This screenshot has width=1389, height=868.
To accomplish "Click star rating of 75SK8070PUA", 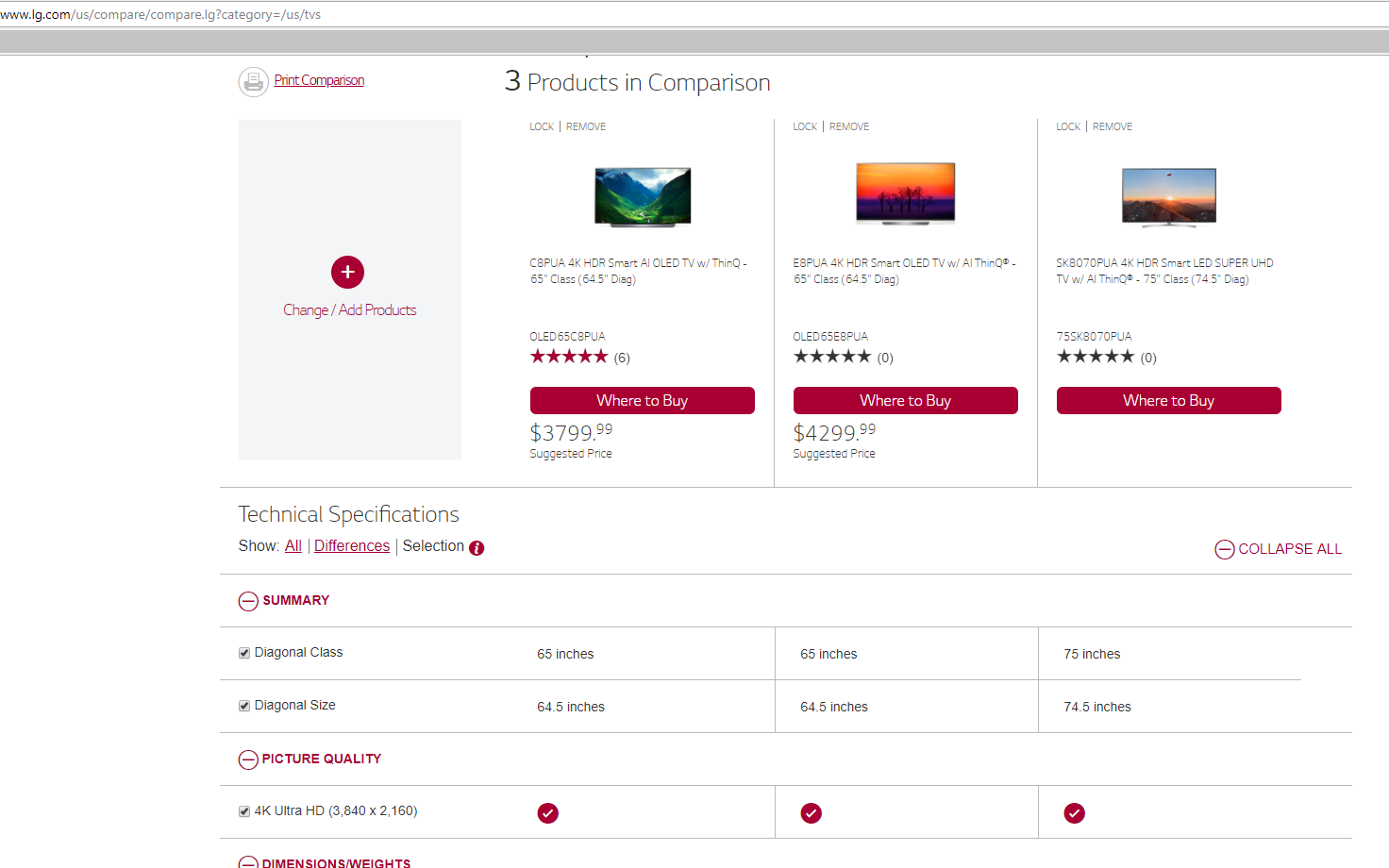I will coord(1096,357).
